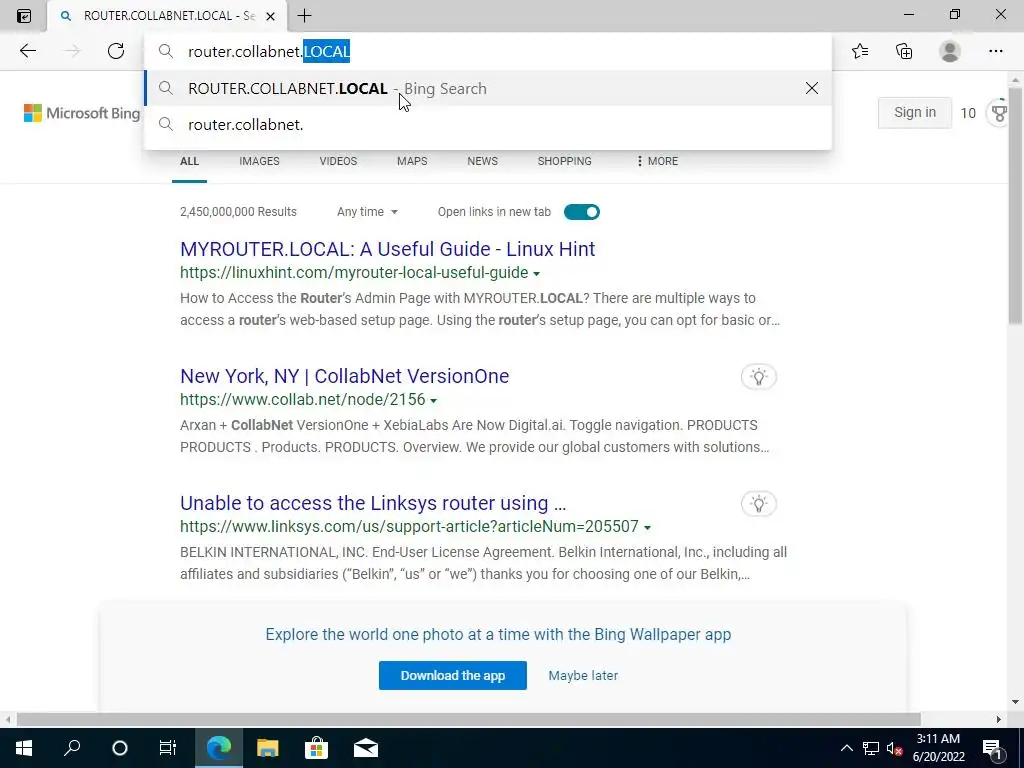This screenshot has width=1024, height=768.
Task: Click the network tray icon
Action: coord(871,748)
